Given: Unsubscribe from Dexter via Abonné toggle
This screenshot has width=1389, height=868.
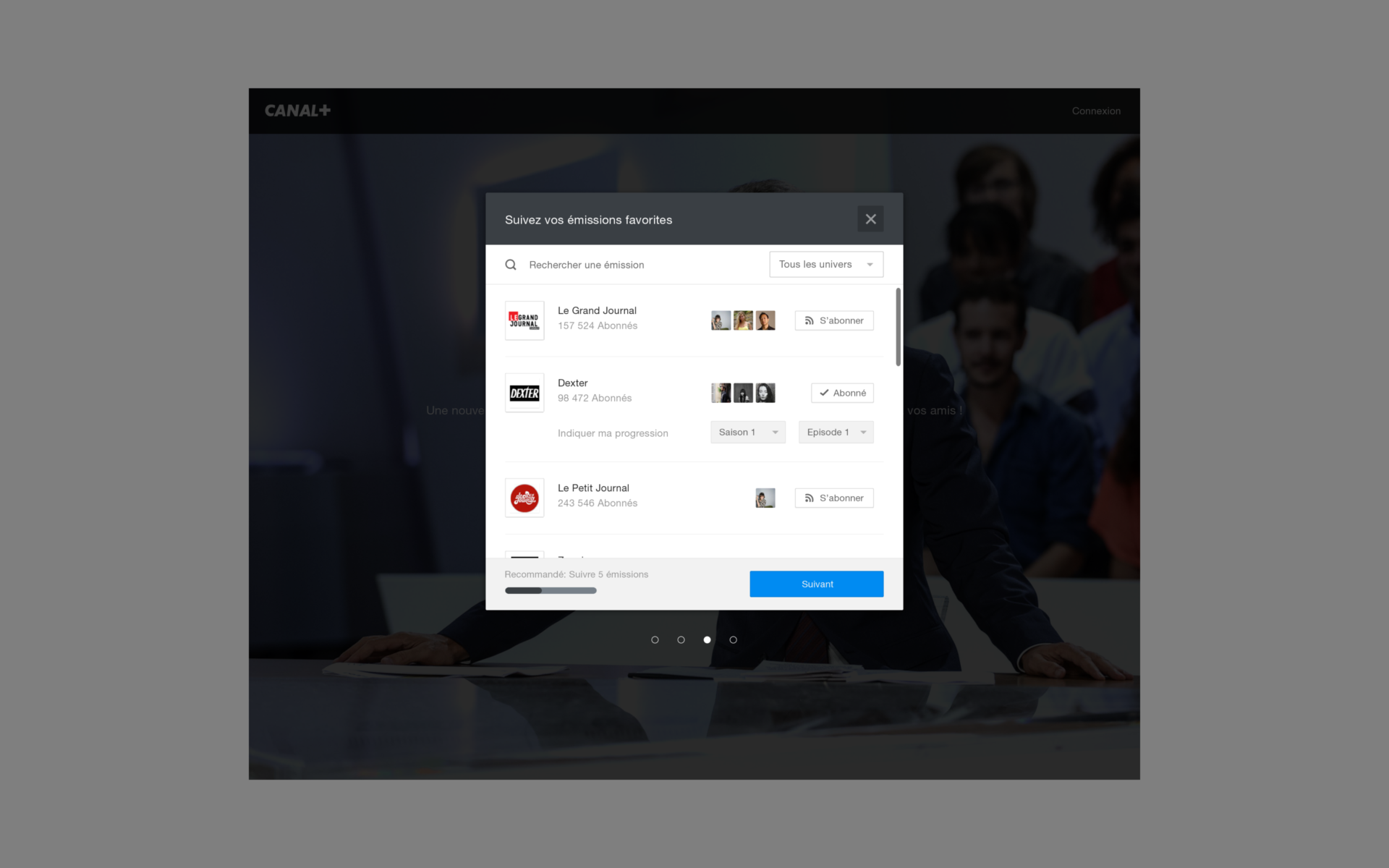Looking at the screenshot, I should [842, 393].
